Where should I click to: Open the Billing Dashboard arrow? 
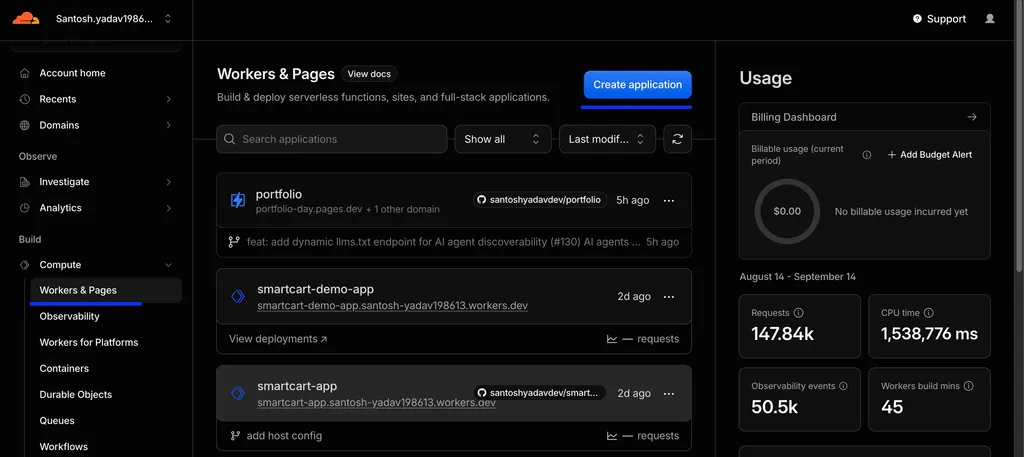click(972, 117)
